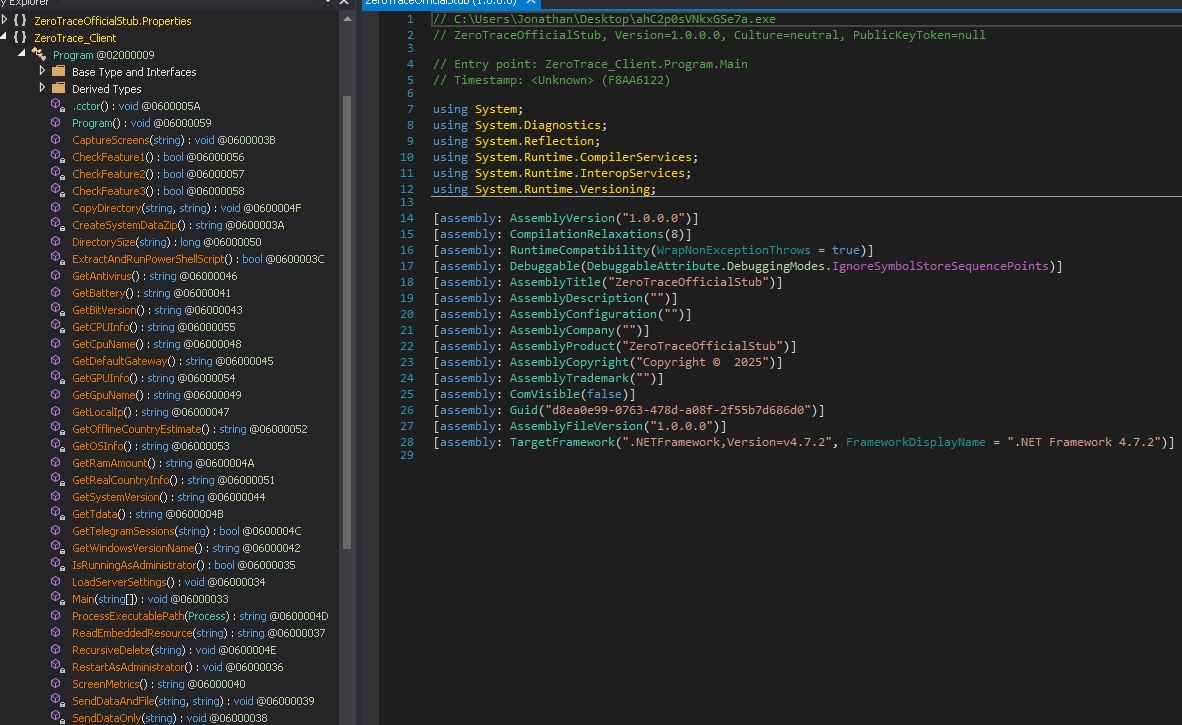The height and width of the screenshot is (725, 1182).
Task: Click the GetTdata method icon
Action: (x=57, y=513)
